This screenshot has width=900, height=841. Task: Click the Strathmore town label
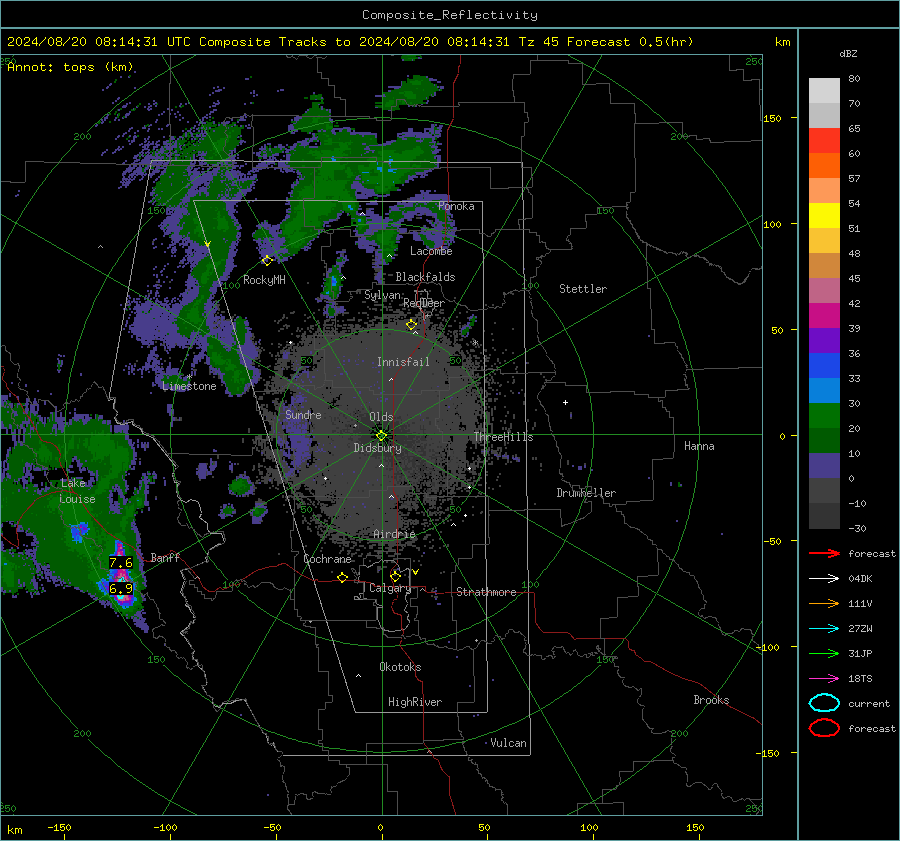click(x=486, y=592)
